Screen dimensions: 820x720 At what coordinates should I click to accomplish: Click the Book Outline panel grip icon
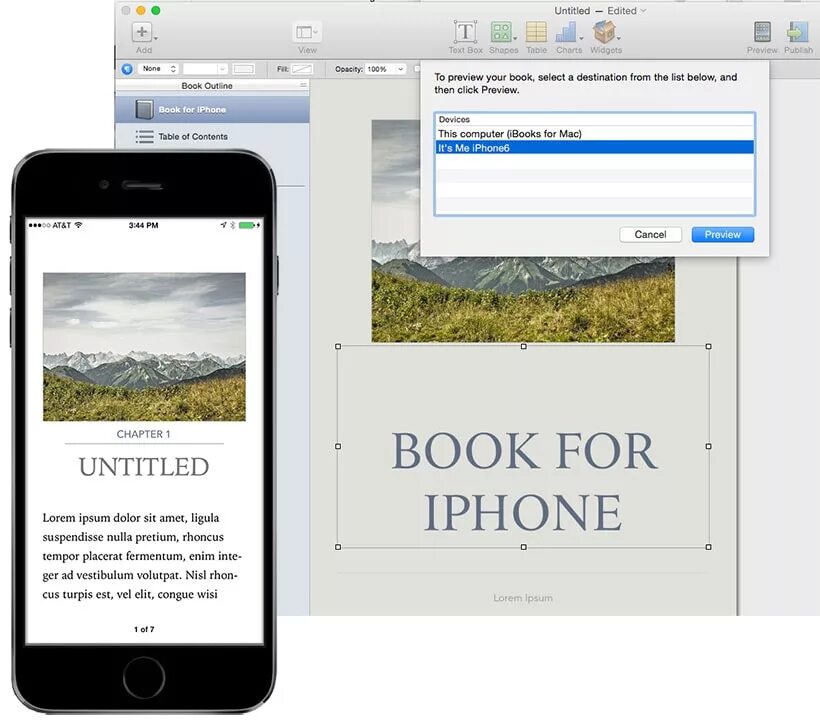click(x=303, y=85)
